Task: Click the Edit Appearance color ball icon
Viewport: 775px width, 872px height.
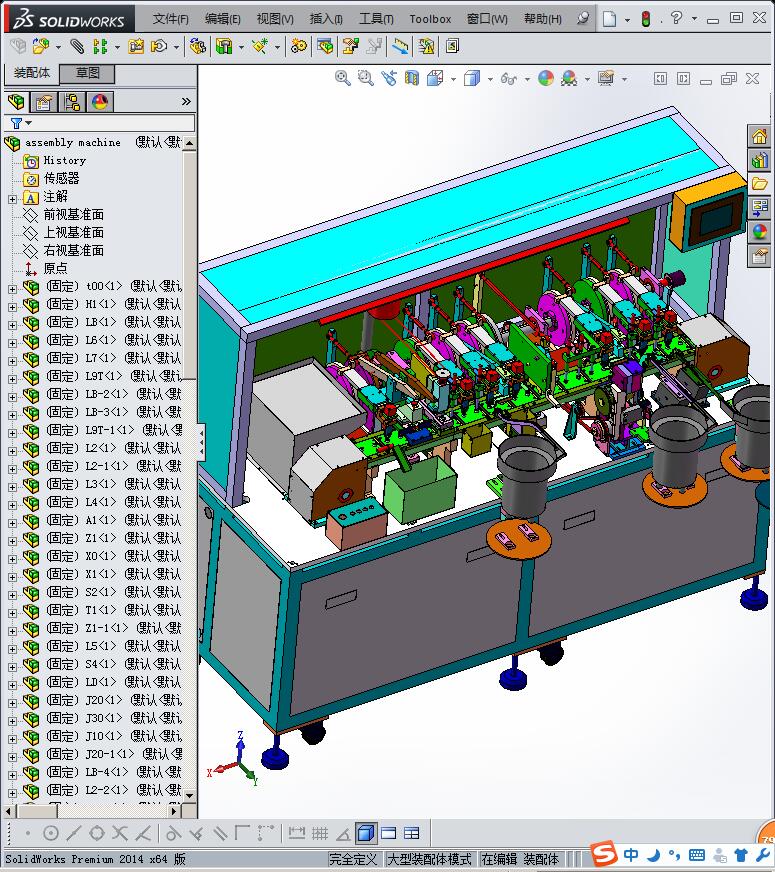Action: point(546,78)
